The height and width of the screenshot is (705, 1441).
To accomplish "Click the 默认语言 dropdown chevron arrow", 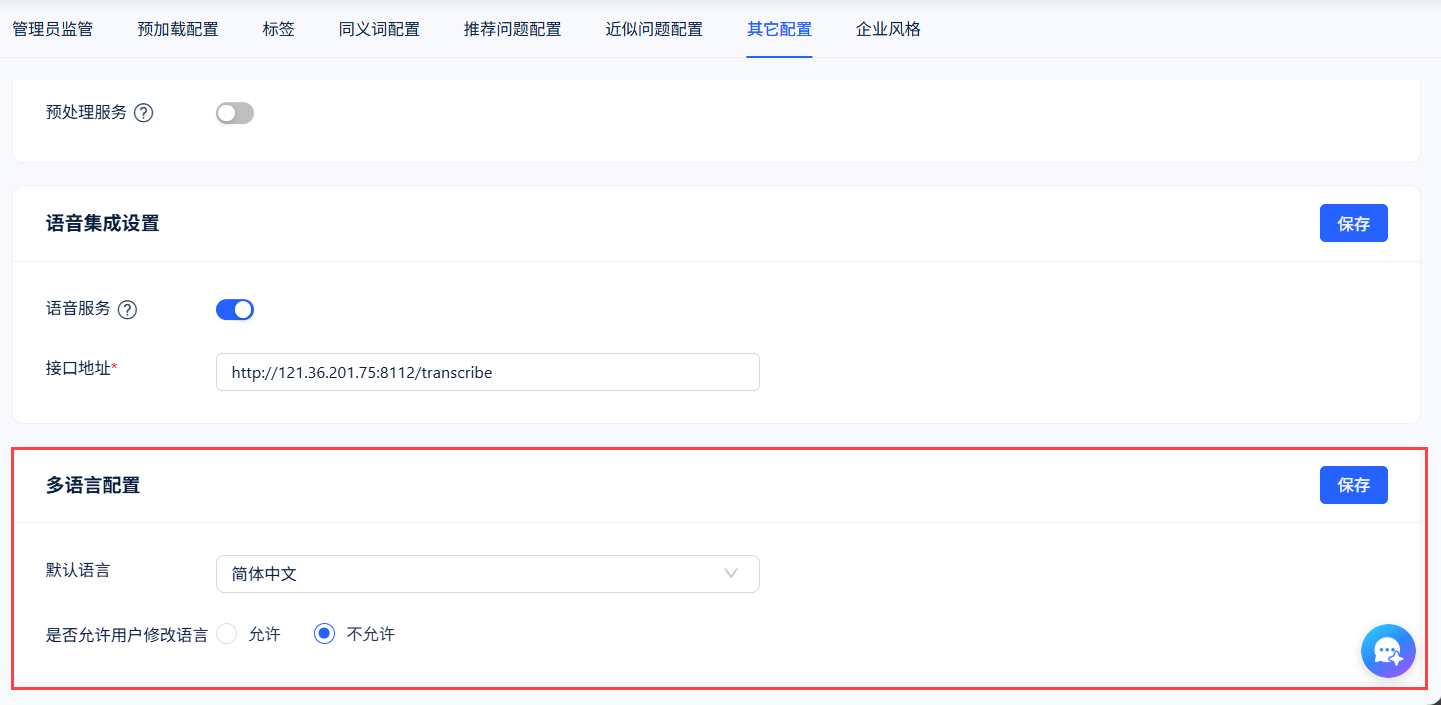I will (x=731, y=574).
